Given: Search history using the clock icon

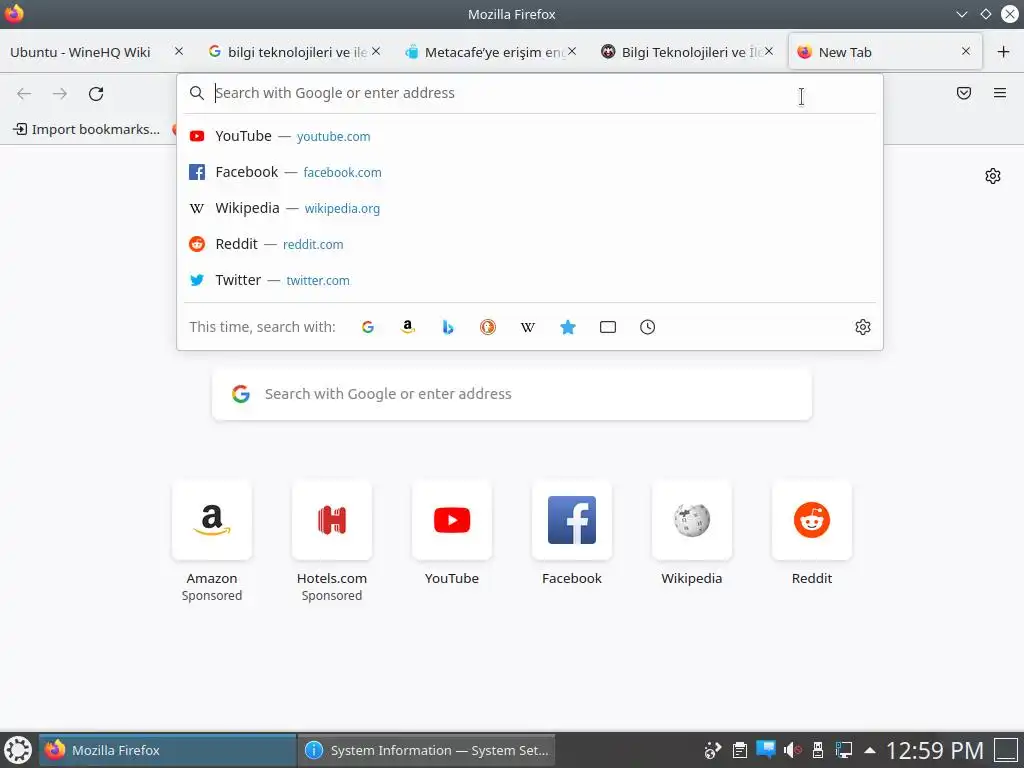Looking at the screenshot, I should [647, 327].
